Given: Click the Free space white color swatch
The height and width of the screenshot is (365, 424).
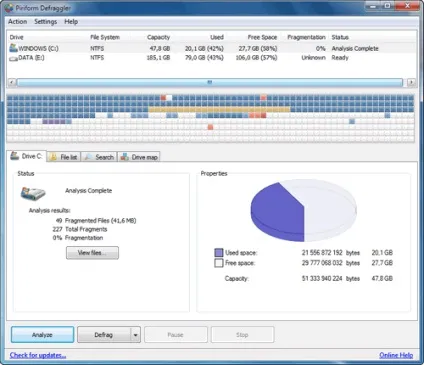Looking at the screenshot, I should pyautogui.click(x=219, y=263).
